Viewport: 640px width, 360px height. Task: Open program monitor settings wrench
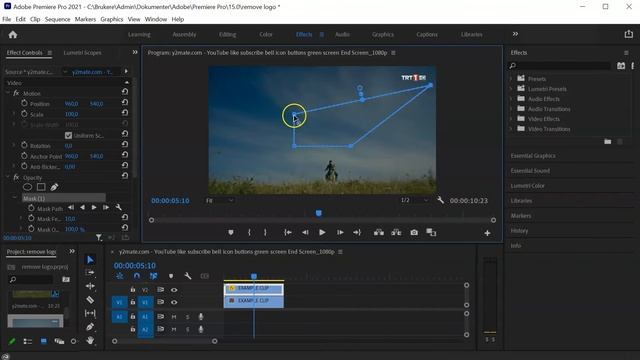440,200
